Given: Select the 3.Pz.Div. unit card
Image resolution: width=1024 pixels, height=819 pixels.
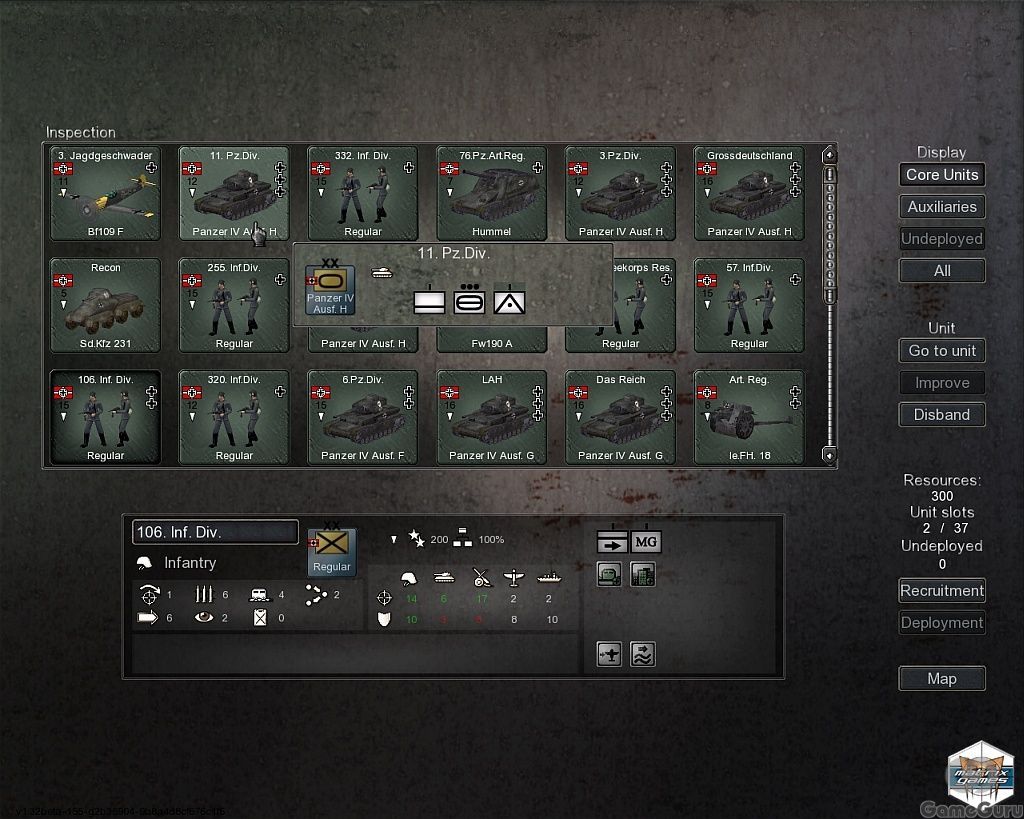Looking at the screenshot, I should coord(620,193).
